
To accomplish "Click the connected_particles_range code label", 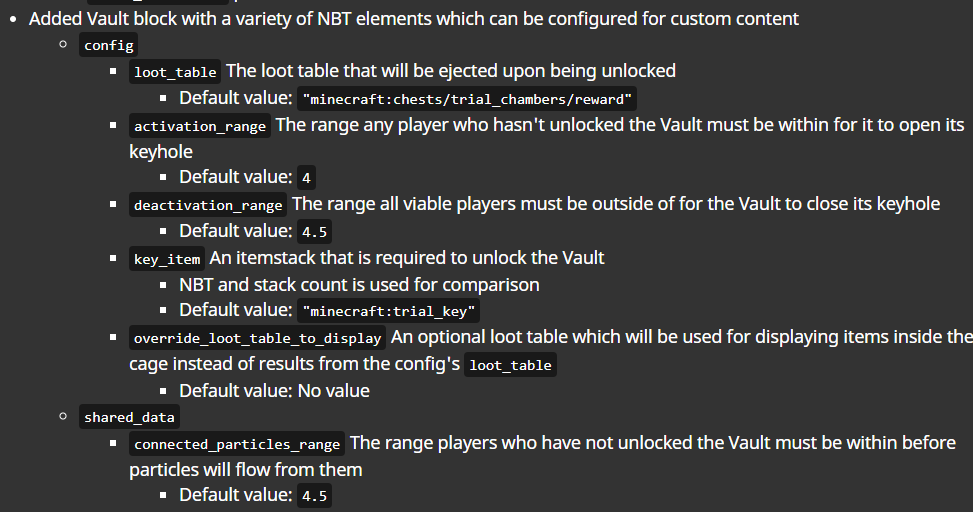I will [x=237, y=444].
